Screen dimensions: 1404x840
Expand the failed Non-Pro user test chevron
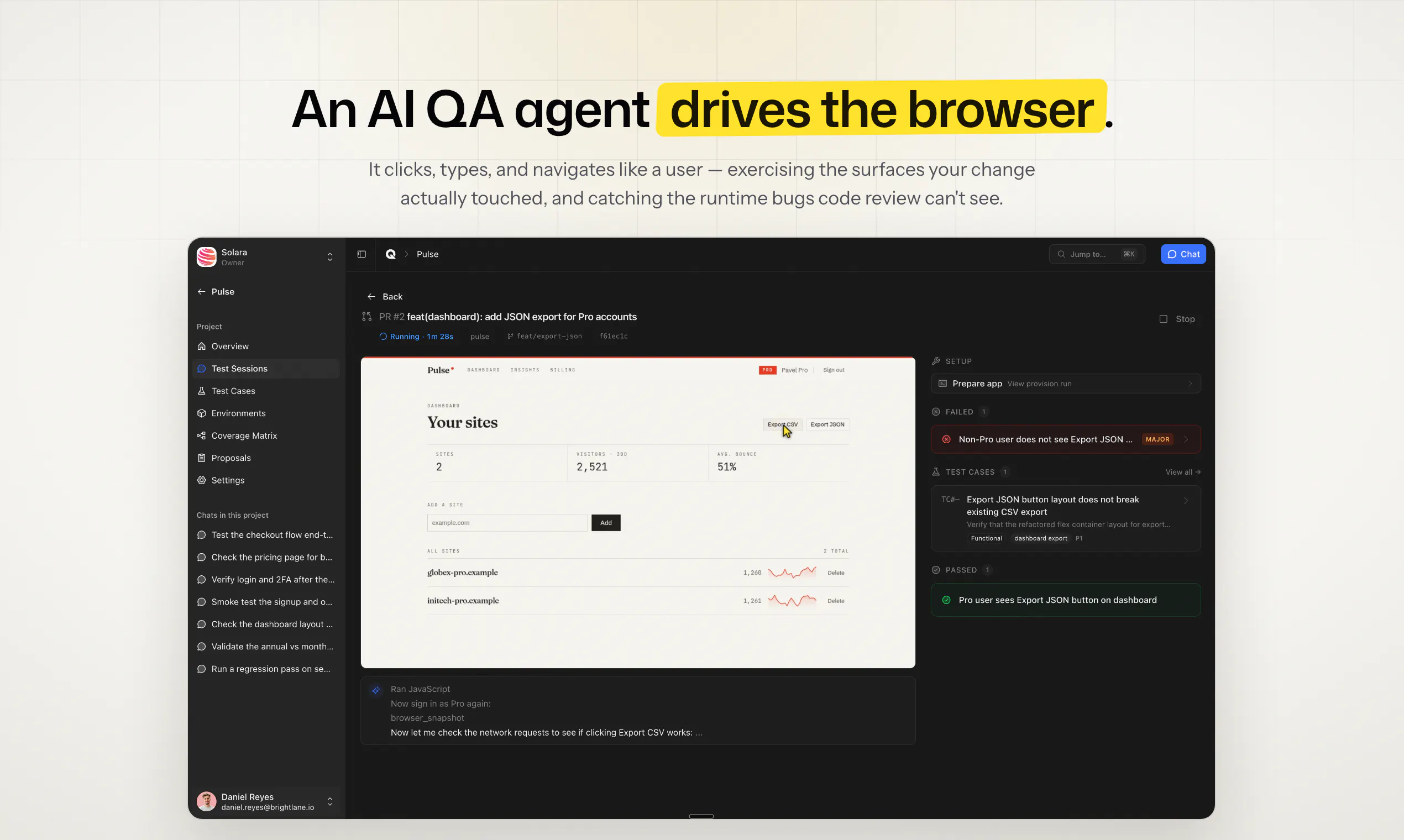[x=1186, y=439]
